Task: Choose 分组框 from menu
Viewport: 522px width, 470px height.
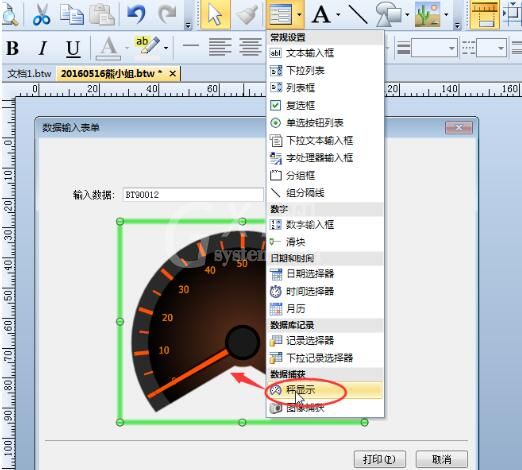Action: pos(325,175)
